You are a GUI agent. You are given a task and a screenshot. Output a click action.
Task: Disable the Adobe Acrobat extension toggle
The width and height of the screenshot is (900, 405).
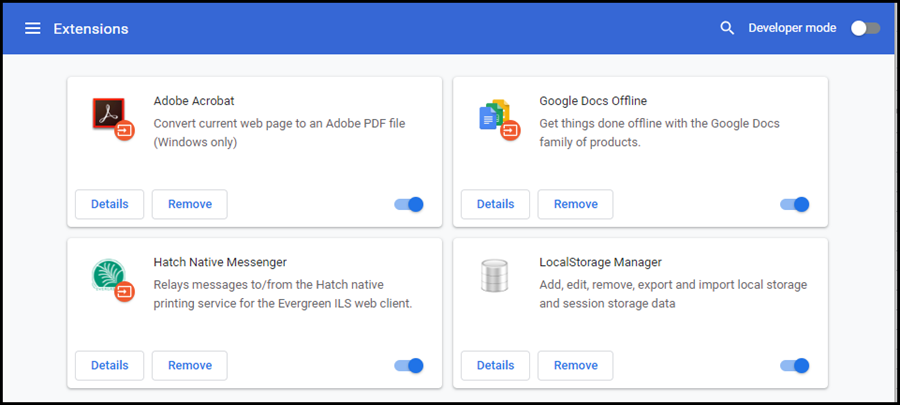[x=409, y=204]
